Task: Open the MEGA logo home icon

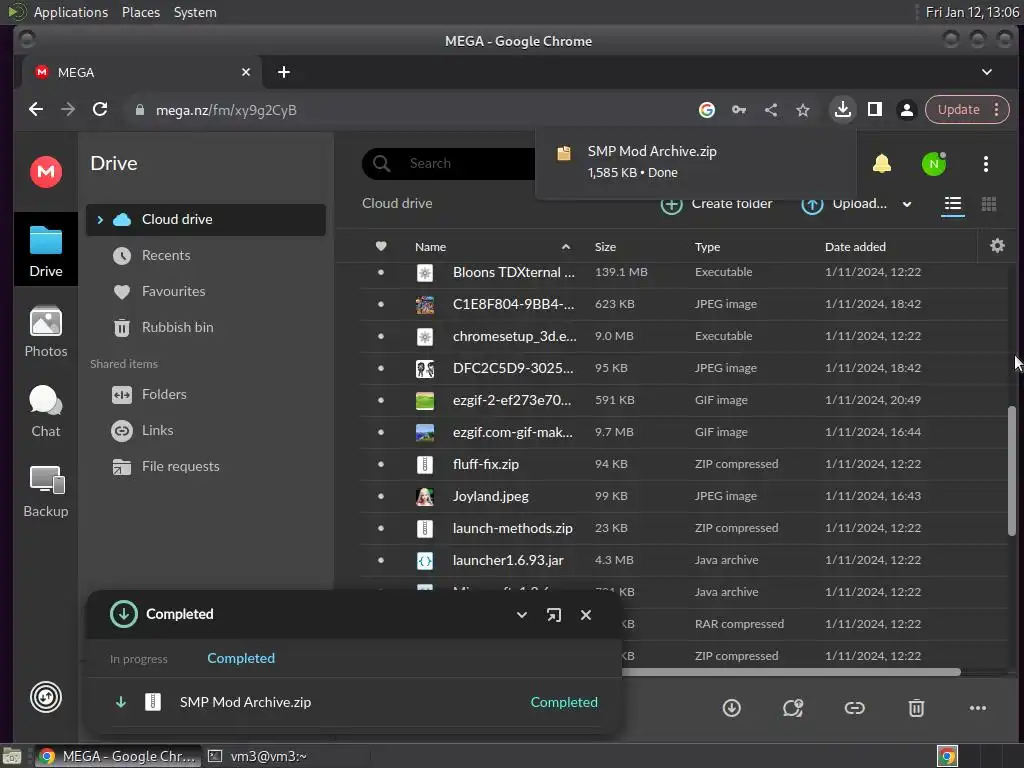Action: click(46, 172)
